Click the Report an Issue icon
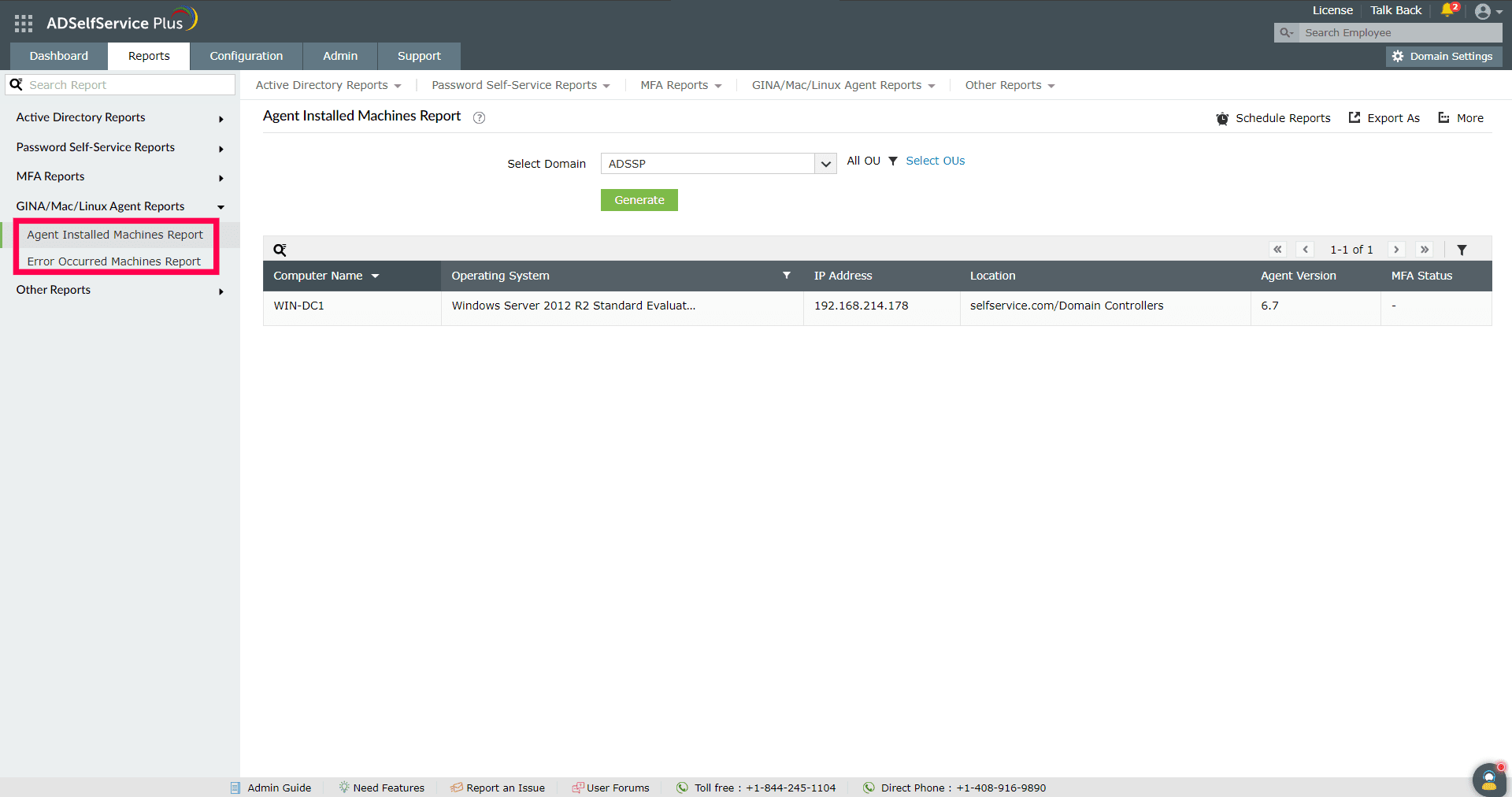This screenshot has width=1512, height=797. (457, 788)
